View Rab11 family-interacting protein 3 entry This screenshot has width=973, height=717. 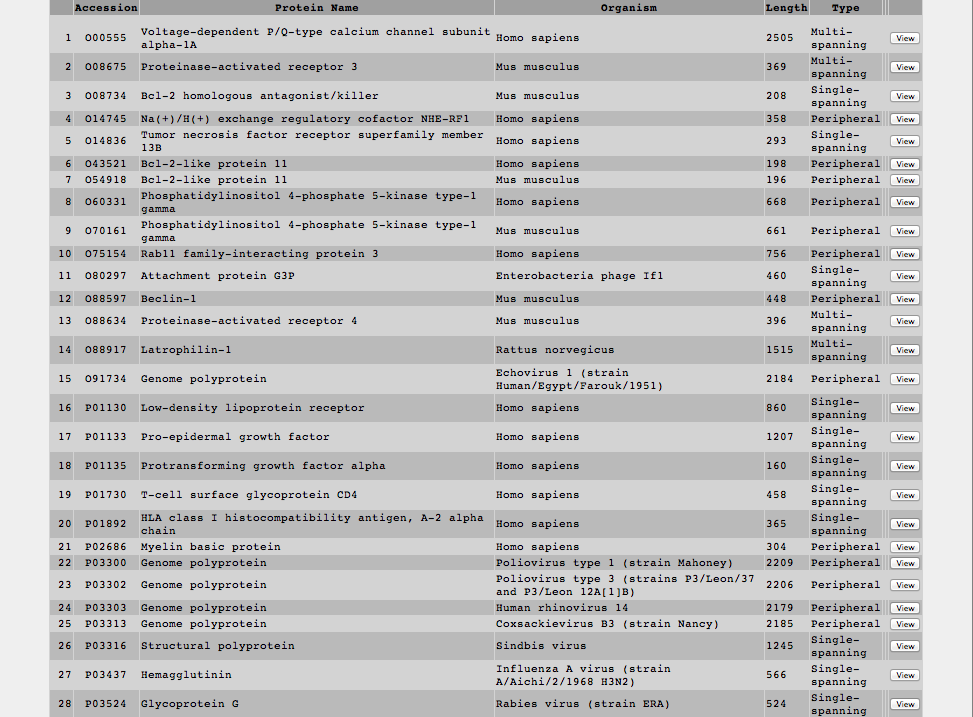coord(904,254)
